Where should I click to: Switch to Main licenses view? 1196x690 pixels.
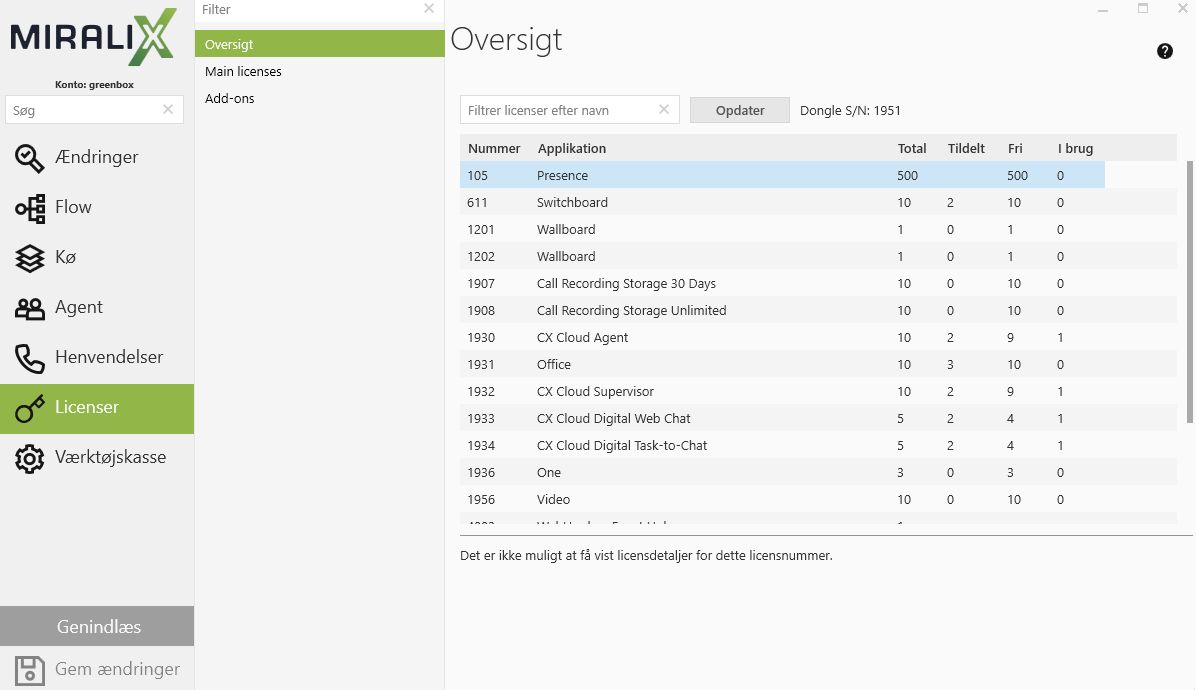click(x=243, y=72)
